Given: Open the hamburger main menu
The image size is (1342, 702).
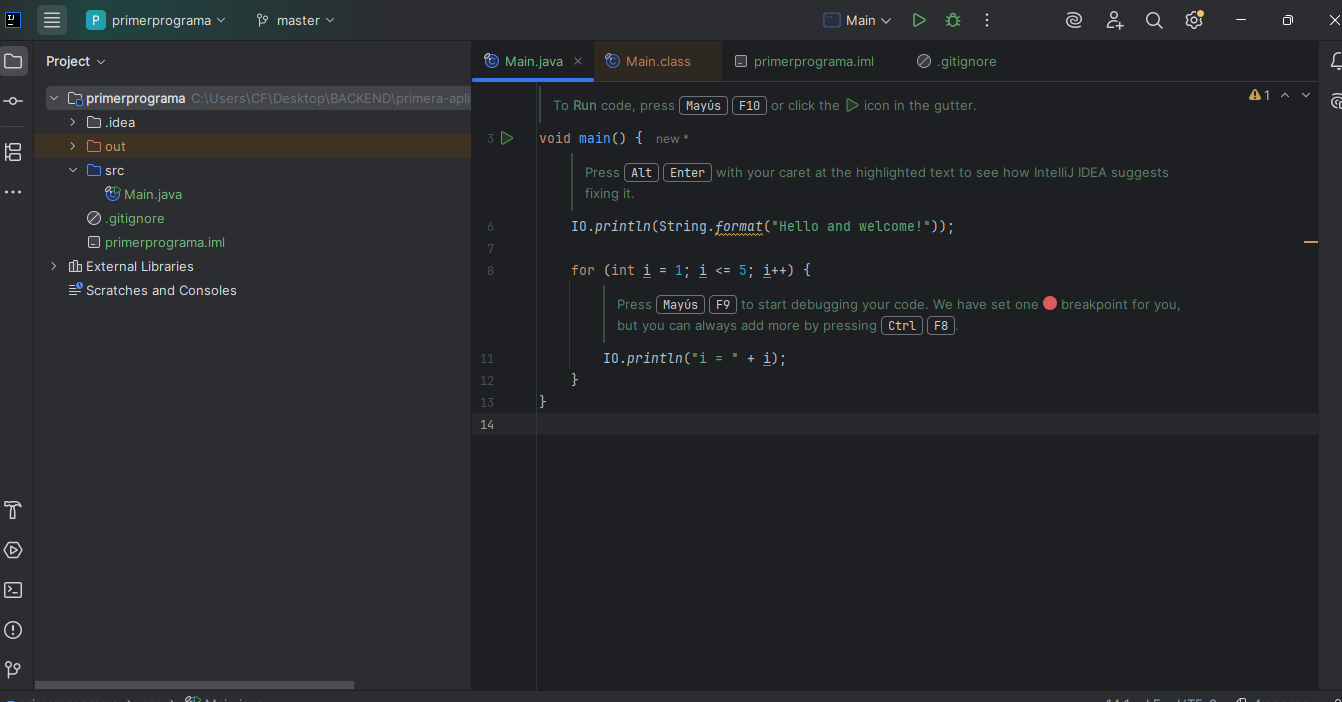Looking at the screenshot, I should [52, 20].
